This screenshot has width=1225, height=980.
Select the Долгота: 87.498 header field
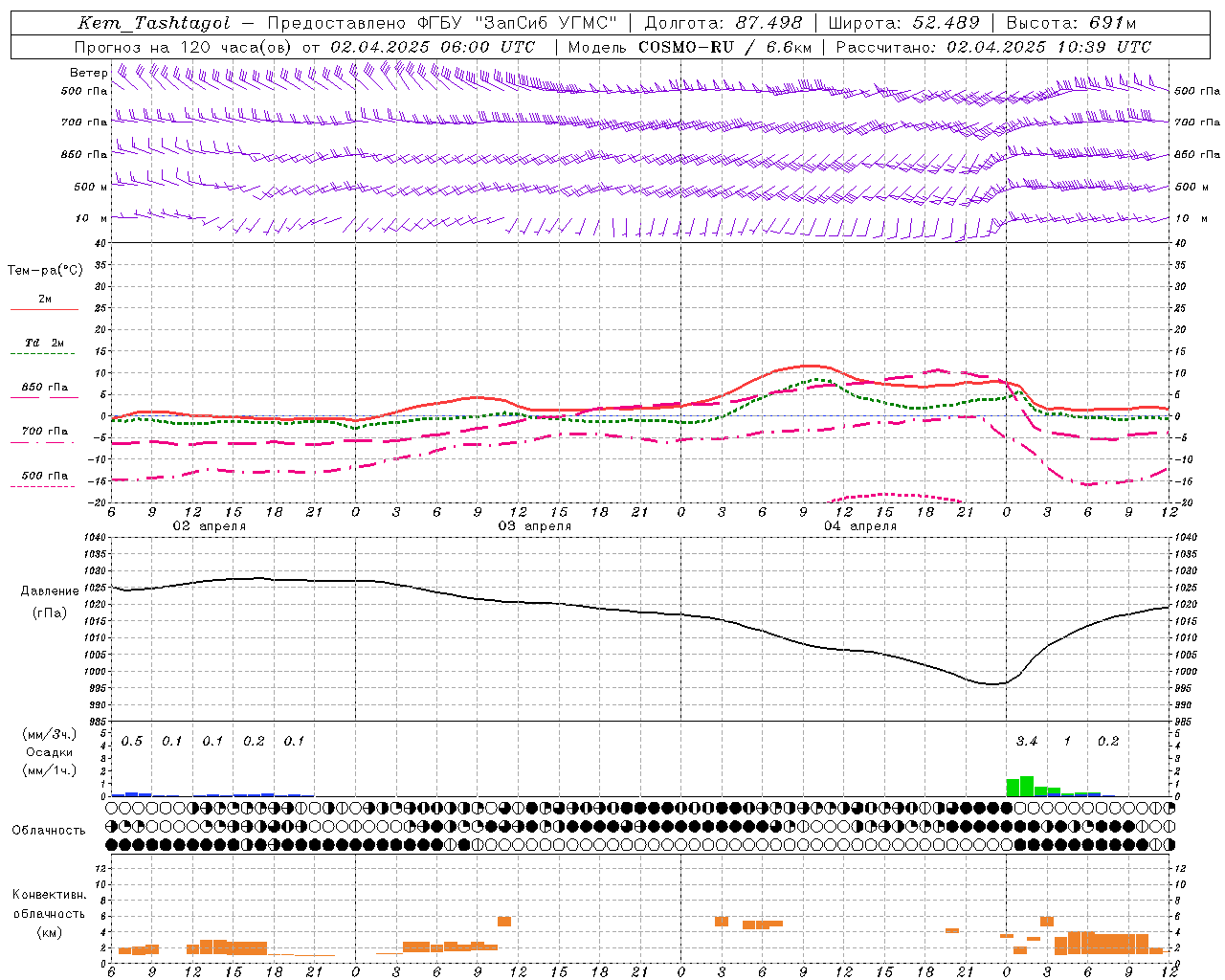(x=723, y=23)
